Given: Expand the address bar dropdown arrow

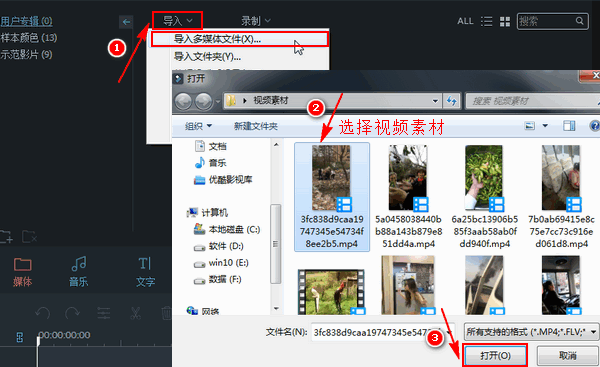Looking at the screenshot, I should [435, 101].
